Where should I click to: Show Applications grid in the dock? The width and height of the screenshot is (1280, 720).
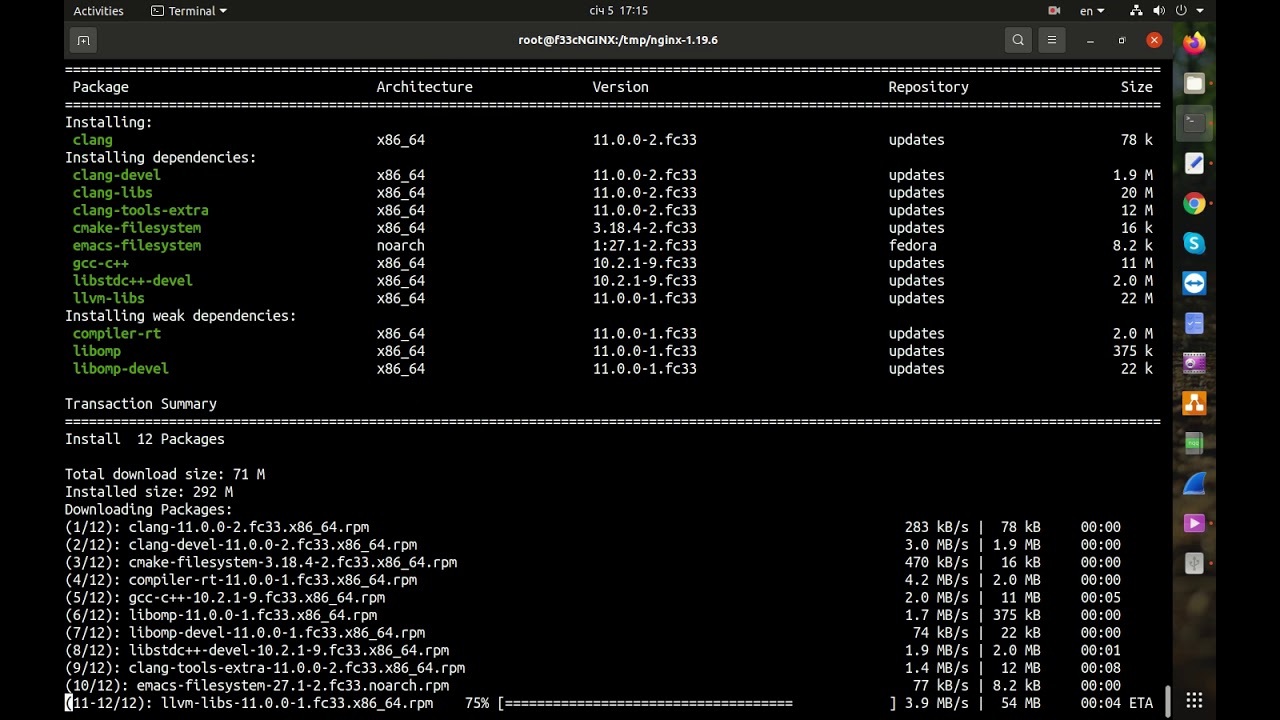[1194, 700]
